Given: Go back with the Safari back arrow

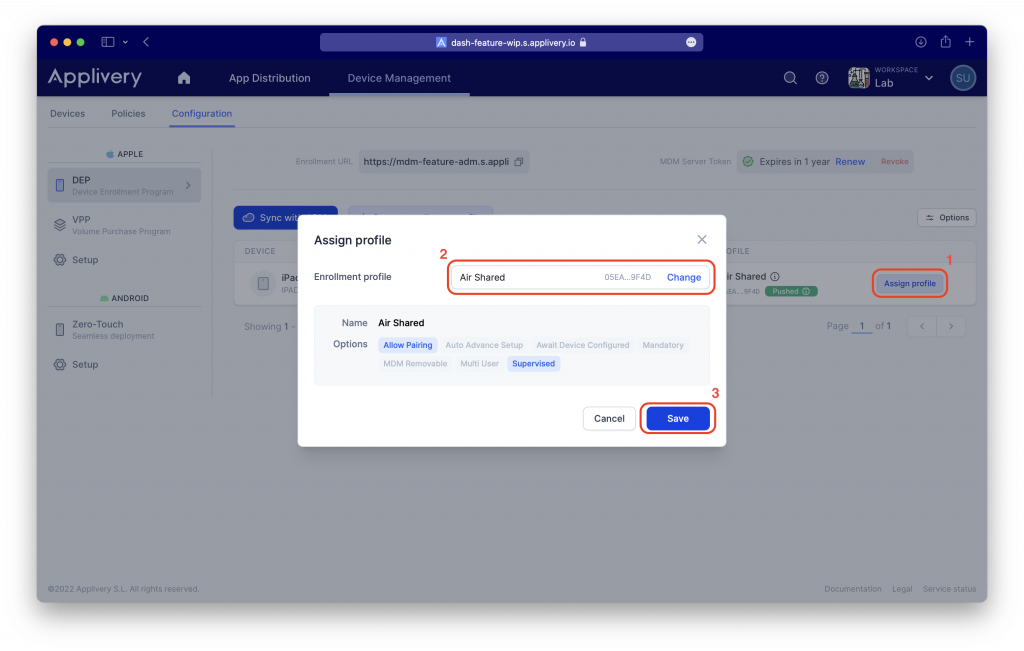Looking at the screenshot, I should point(146,42).
